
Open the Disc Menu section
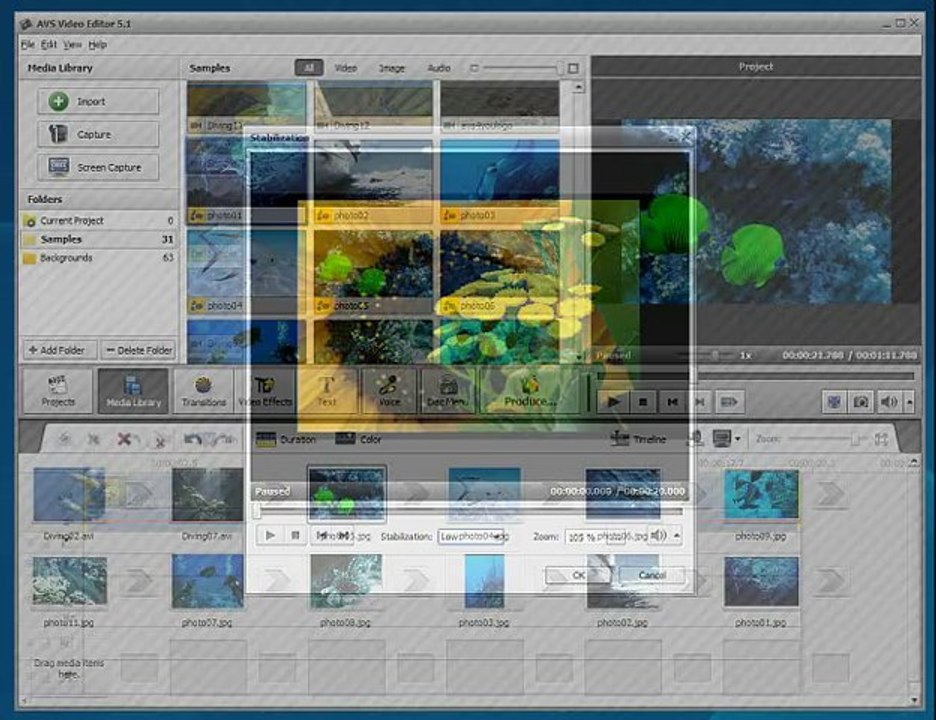pyautogui.click(x=448, y=390)
